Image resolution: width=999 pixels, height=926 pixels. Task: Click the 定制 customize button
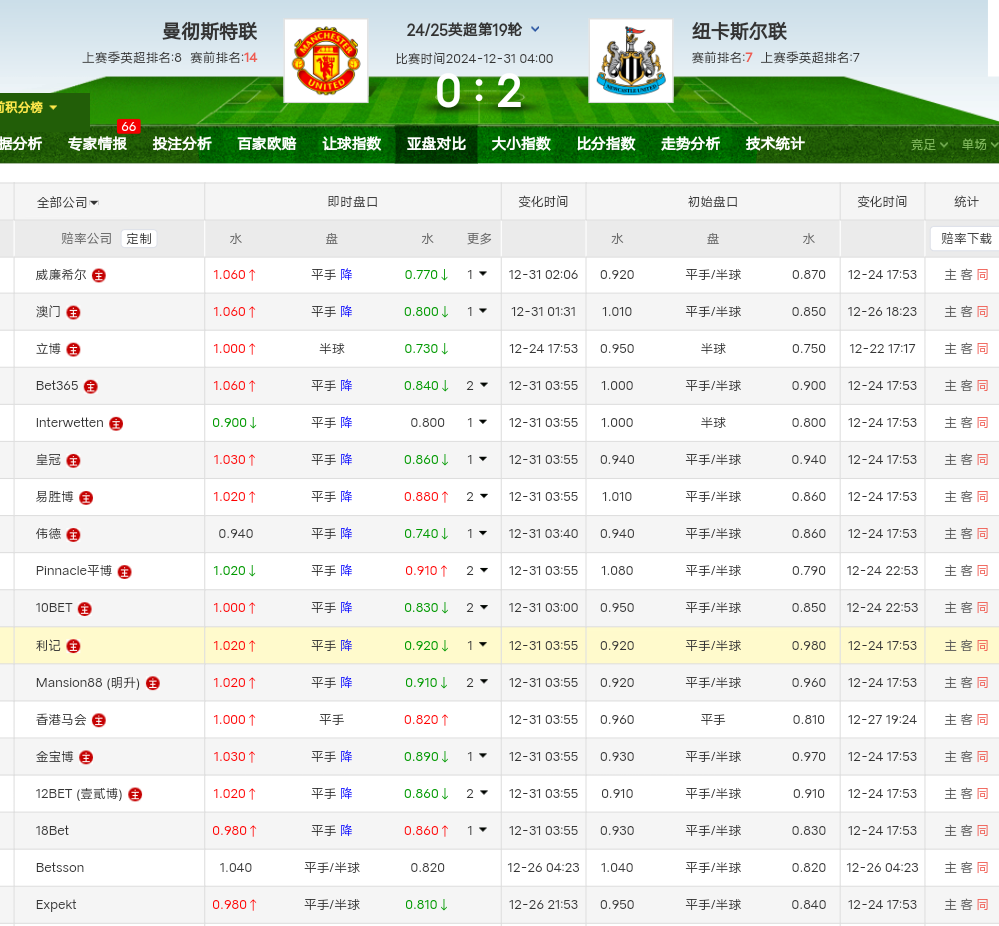[x=139, y=239]
